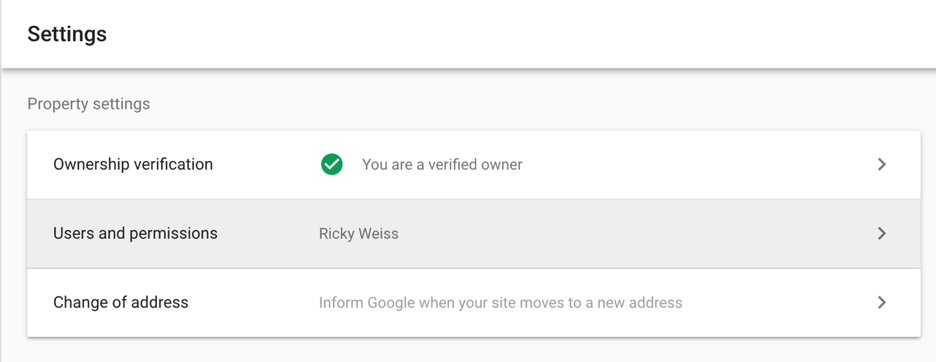Click the Property settings section label
Viewport: 936px width, 362px height.
click(89, 104)
